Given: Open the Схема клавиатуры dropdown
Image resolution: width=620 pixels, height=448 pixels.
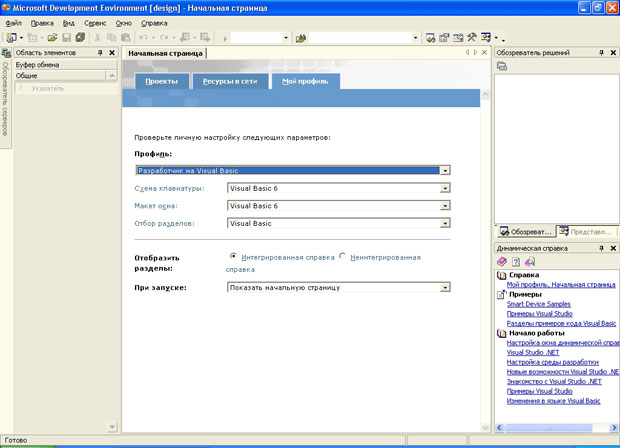Looking at the screenshot, I should [445, 188].
